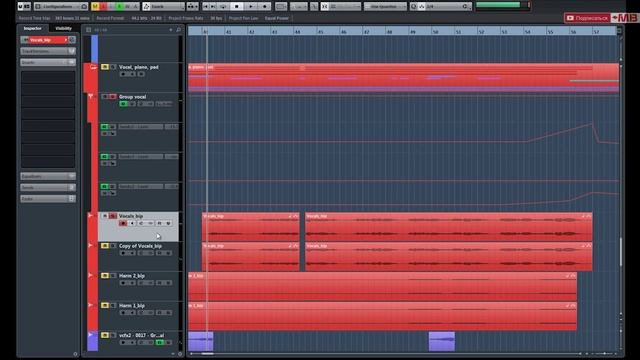Click Play in the transport bar
640x360 pixels.
click(251, 6)
